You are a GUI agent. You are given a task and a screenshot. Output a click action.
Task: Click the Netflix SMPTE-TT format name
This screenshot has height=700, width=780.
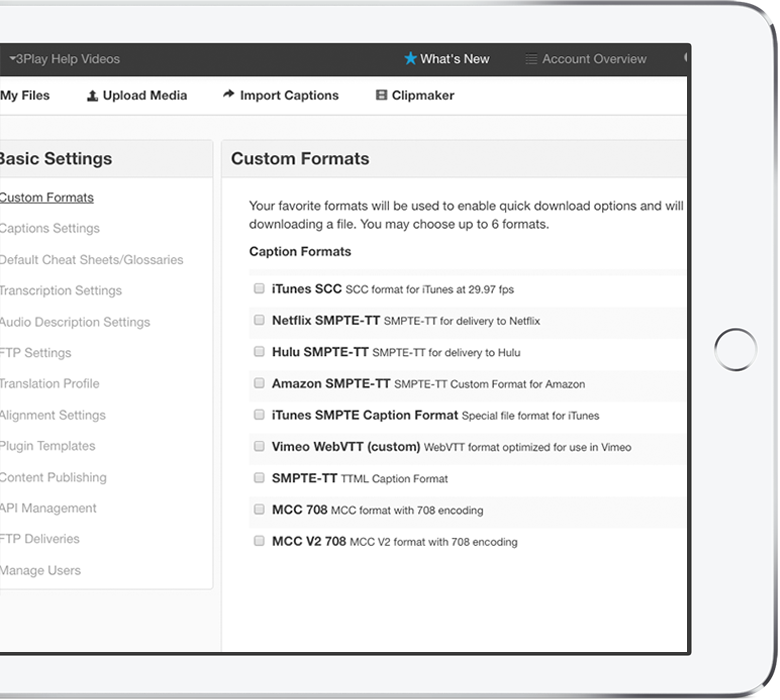click(326, 320)
